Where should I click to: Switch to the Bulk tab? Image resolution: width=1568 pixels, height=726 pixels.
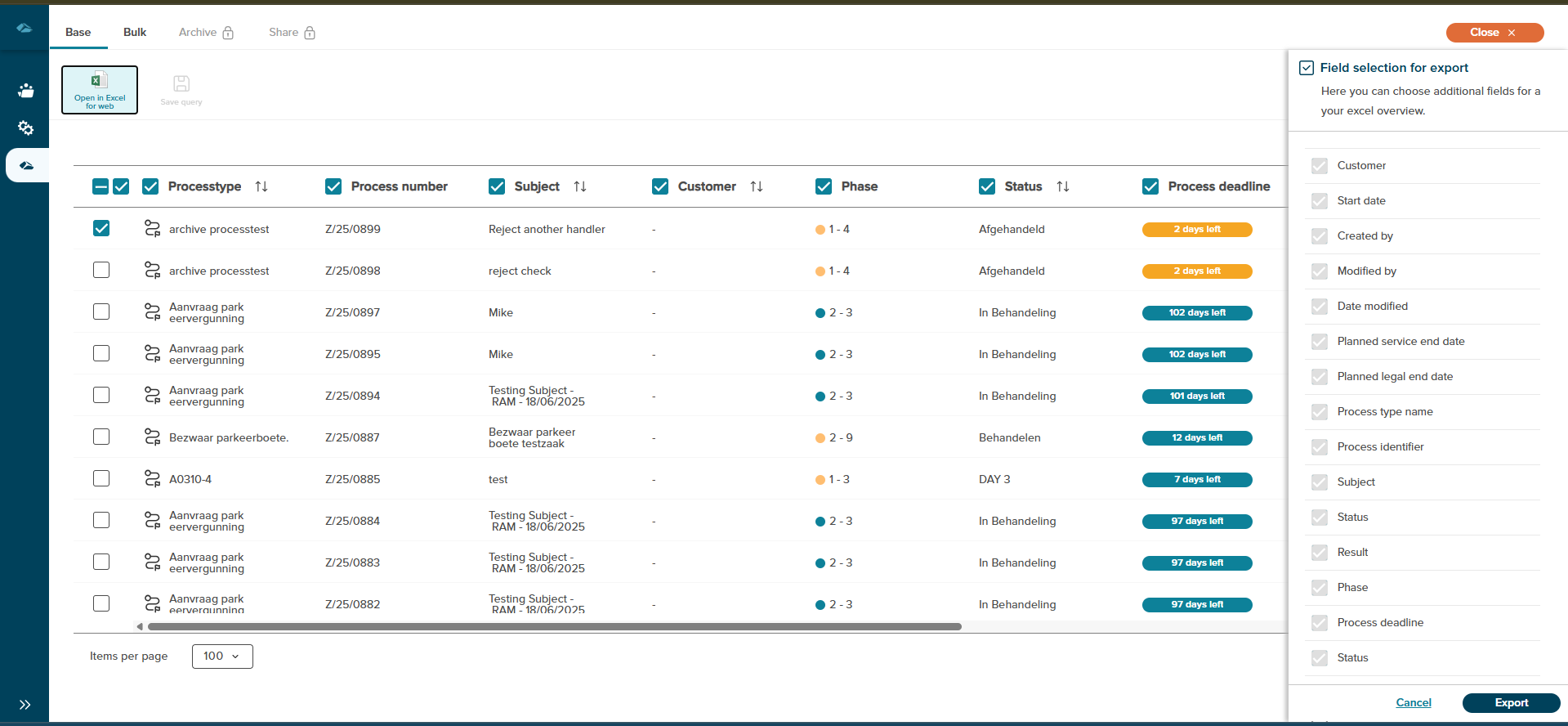(x=135, y=33)
